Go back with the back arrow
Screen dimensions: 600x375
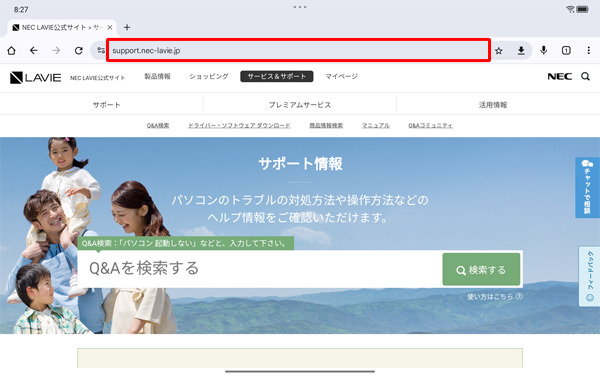pyautogui.click(x=34, y=51)
